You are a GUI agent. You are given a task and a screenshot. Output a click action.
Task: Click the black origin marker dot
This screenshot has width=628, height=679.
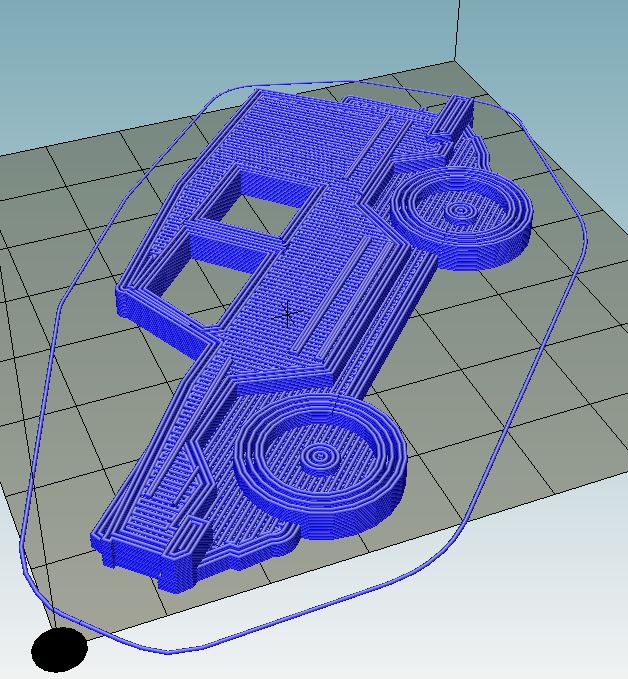(x=59, y=649)
